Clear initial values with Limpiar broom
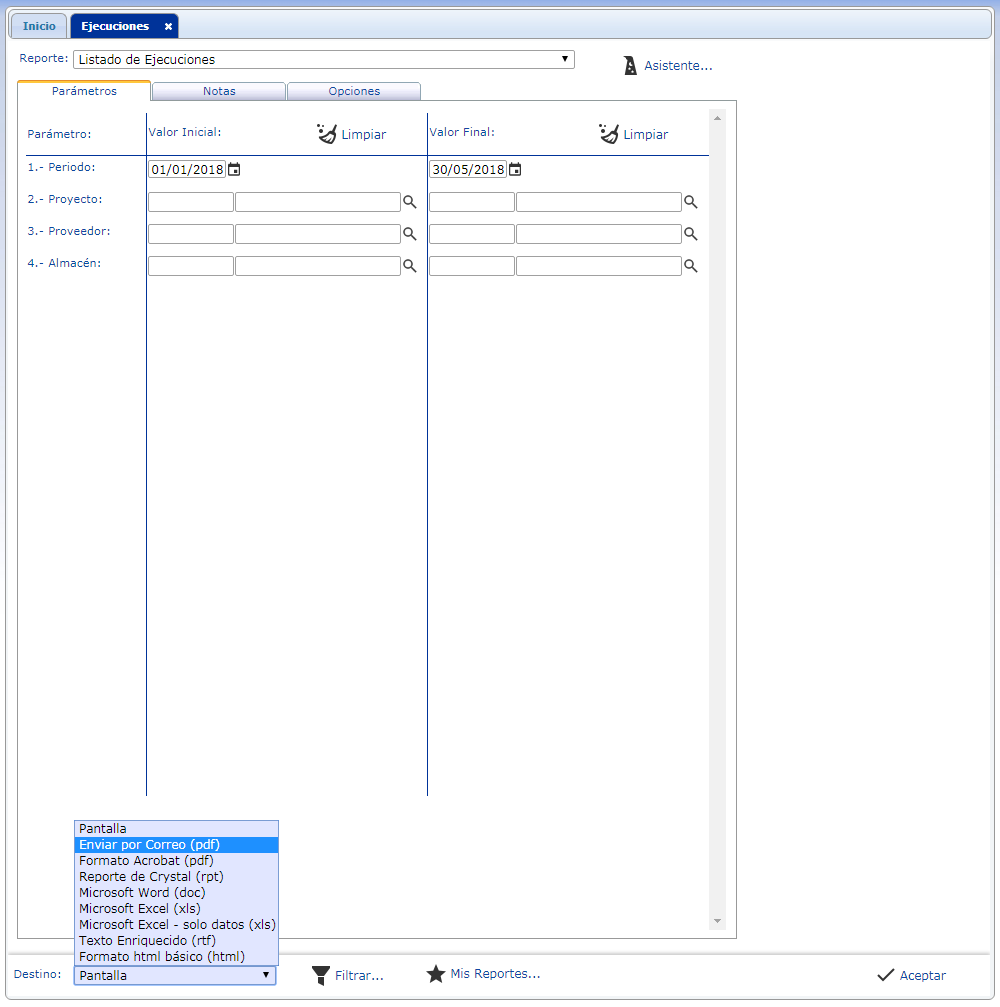Viewport: 1000px width, 1007px height. tap(328, 134)
